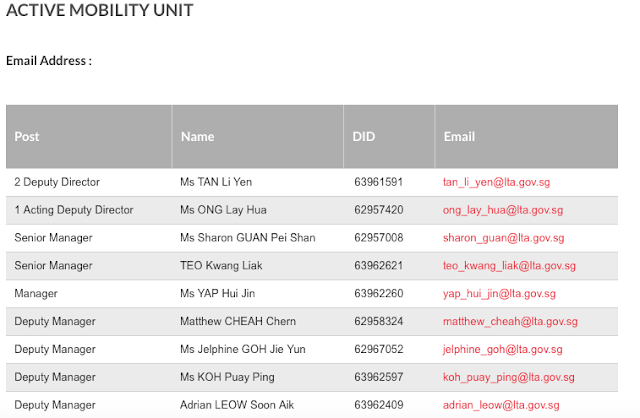Open email link tan_li_yen@lta.gov.sg
The height and width of the screenshot is (418, 640).
pyautogui.click(x=496, y=183)
